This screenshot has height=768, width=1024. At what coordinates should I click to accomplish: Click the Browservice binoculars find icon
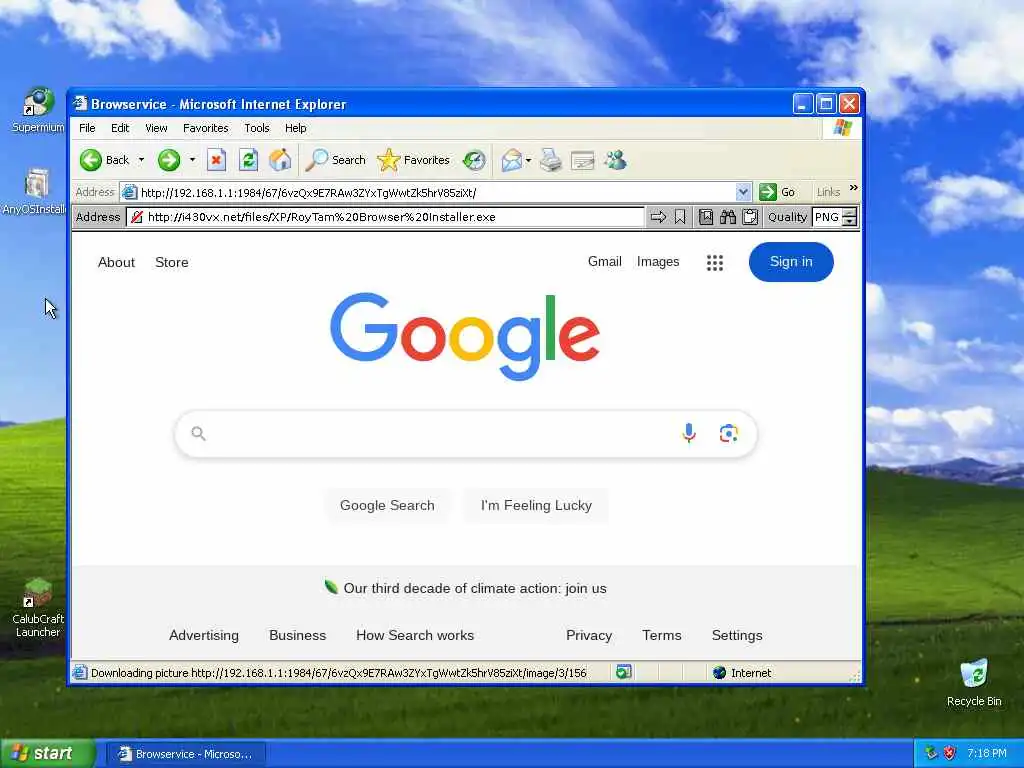click(x=728, y=217)
